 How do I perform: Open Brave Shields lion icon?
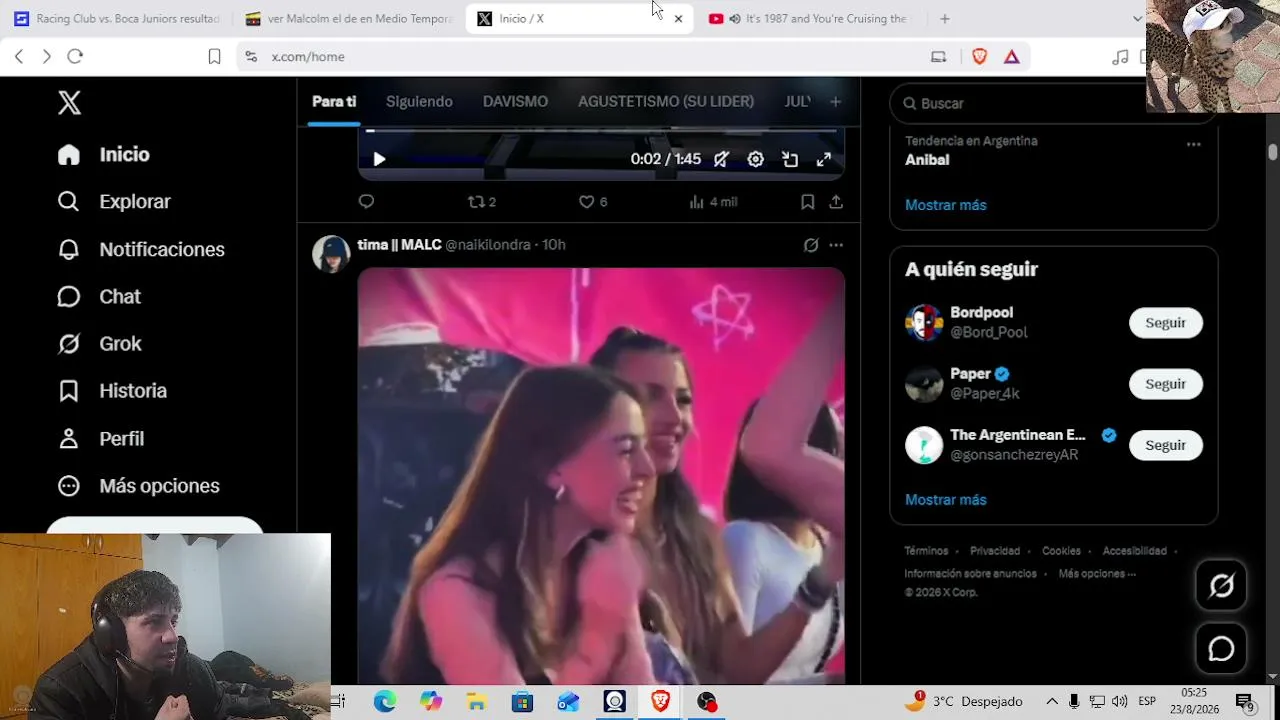click(980, 57)
